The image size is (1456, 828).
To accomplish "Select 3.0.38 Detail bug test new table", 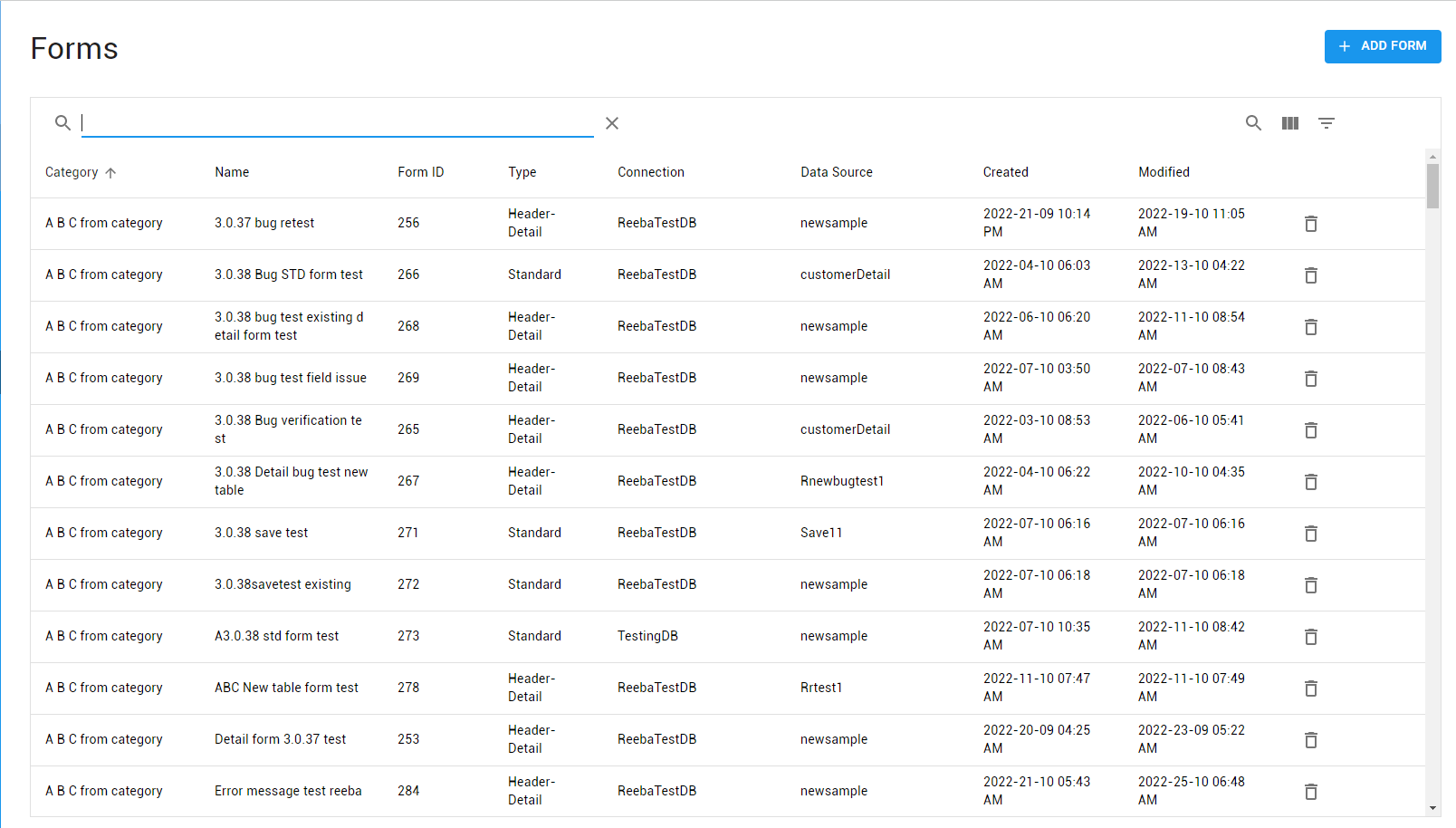I will [x=292, y=481].
